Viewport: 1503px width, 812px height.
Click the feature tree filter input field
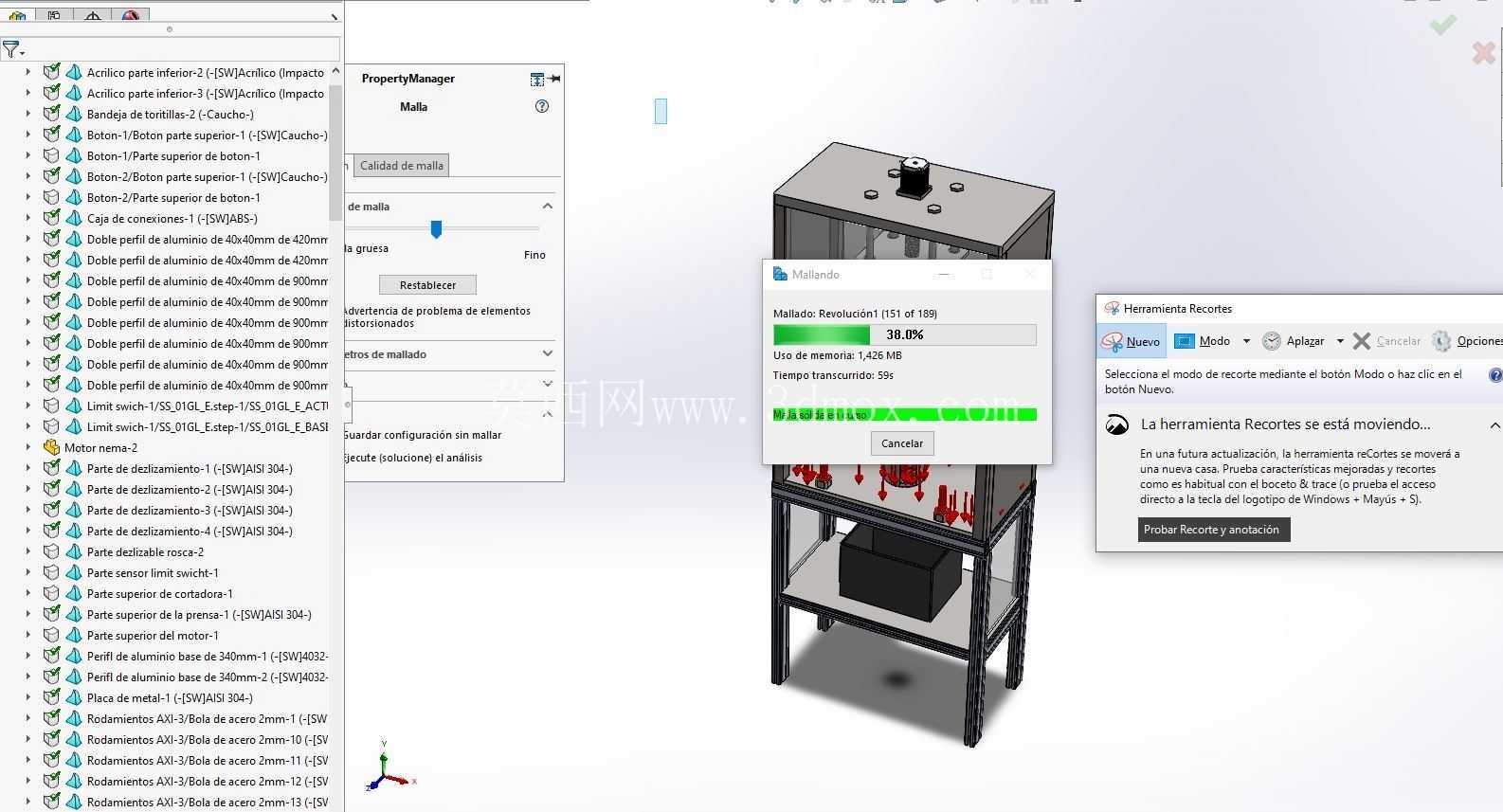point(184,49)
